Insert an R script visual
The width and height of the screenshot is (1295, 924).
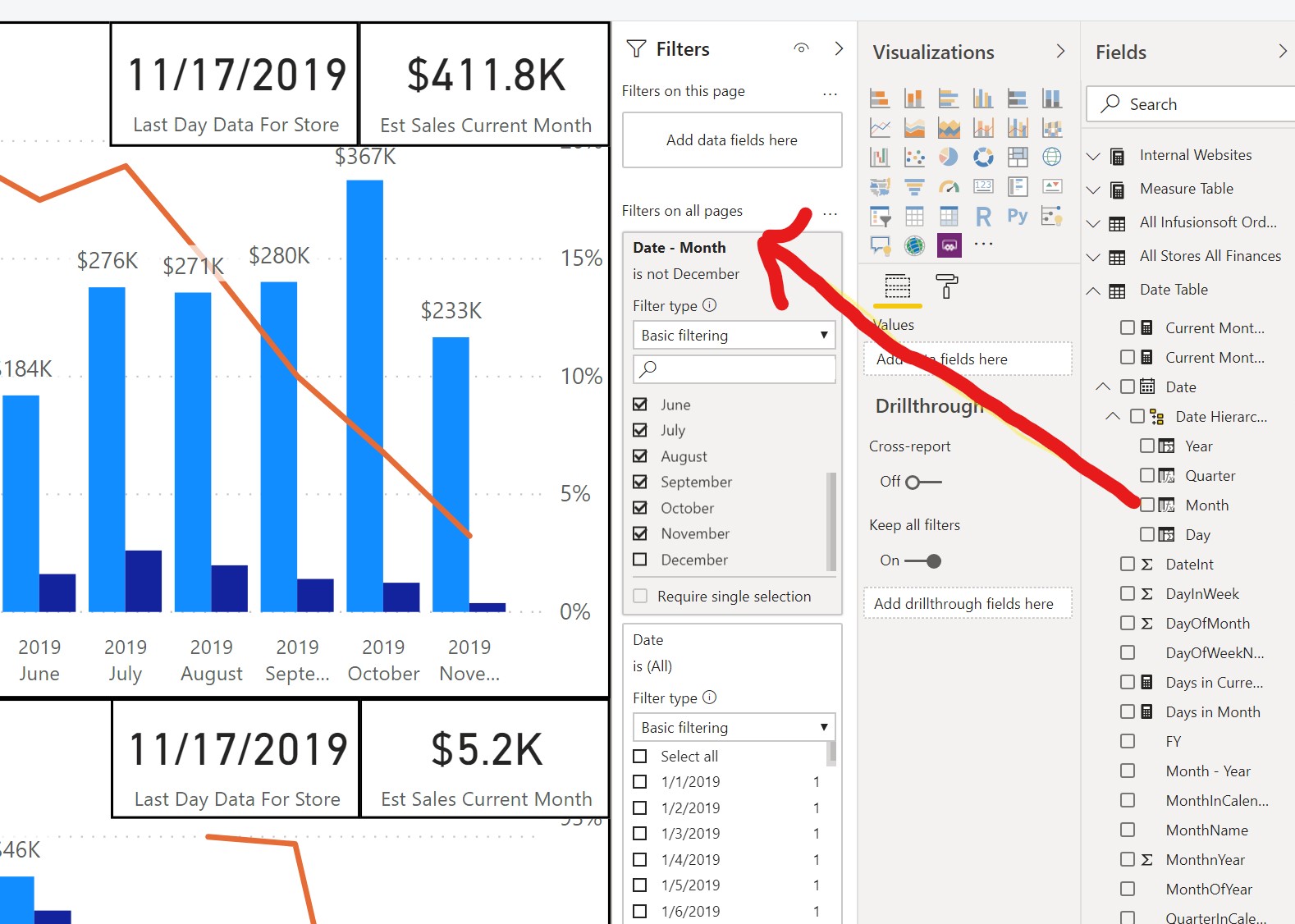point(983,217)
